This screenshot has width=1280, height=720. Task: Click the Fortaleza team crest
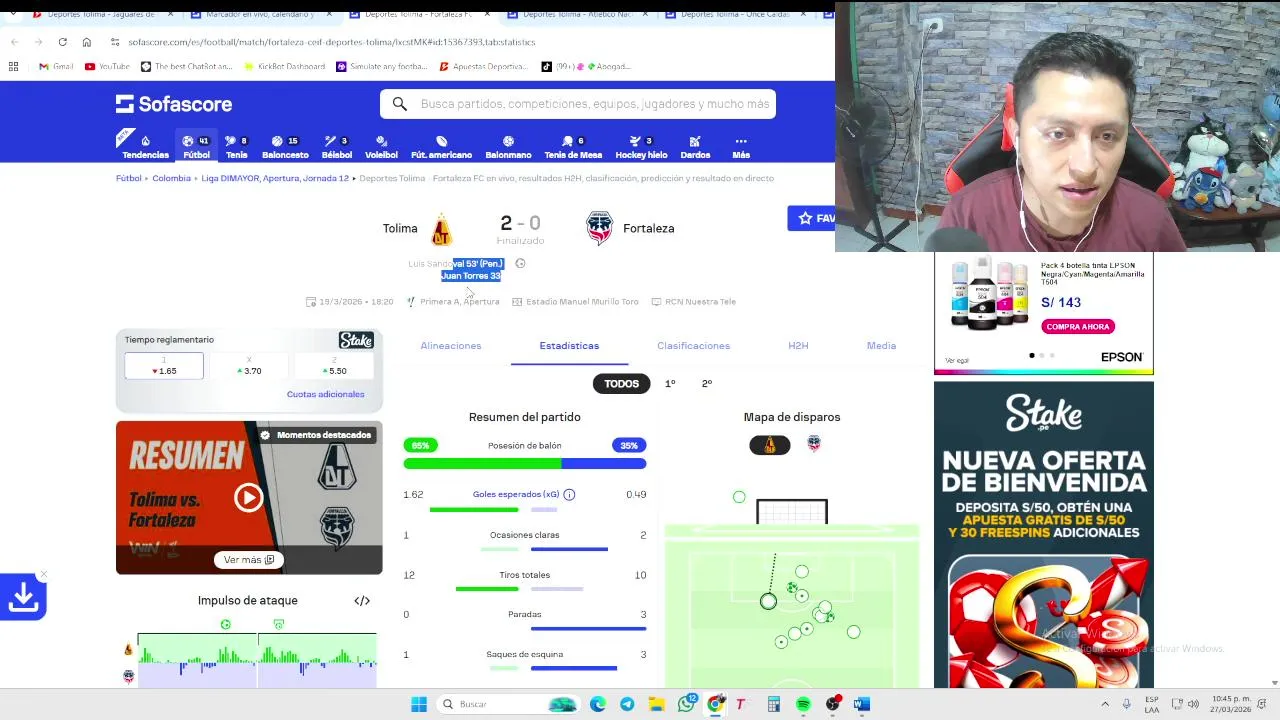point(599,229)
